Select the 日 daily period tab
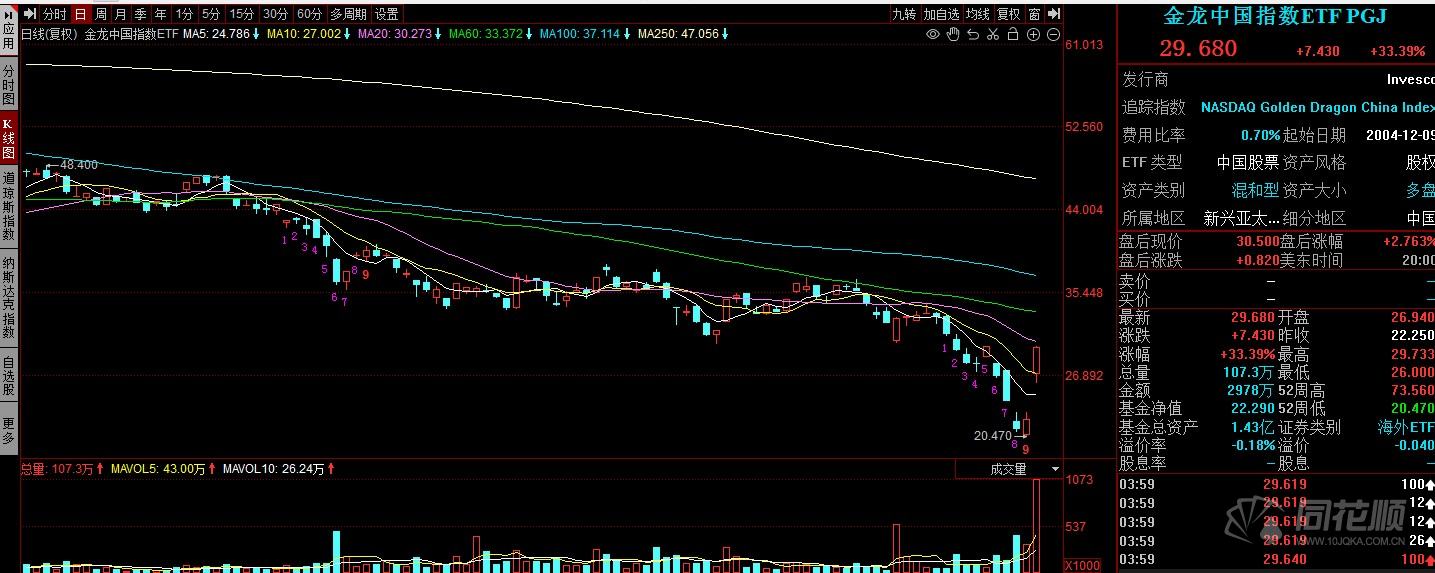 (x=79, y=14)
